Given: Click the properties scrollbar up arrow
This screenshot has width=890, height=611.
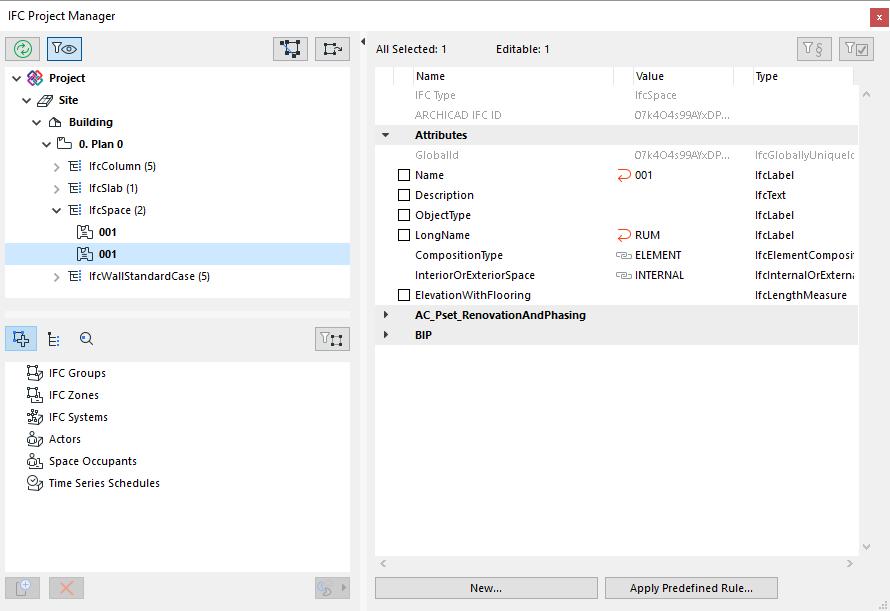Looking at the screenshot, I should pyautogui.click(x=866, y=94).
